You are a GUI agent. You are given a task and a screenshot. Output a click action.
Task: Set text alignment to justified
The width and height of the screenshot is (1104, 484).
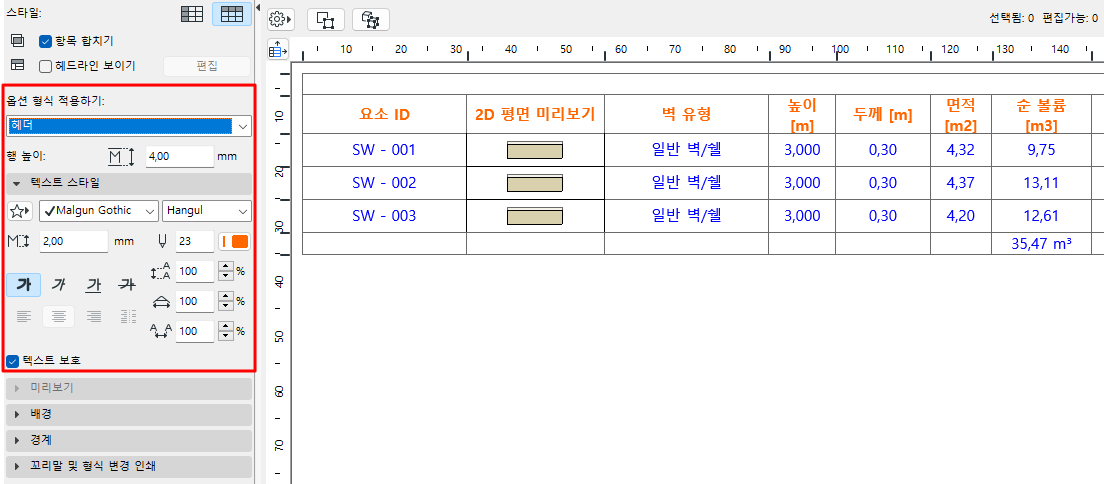coord(127,317)
